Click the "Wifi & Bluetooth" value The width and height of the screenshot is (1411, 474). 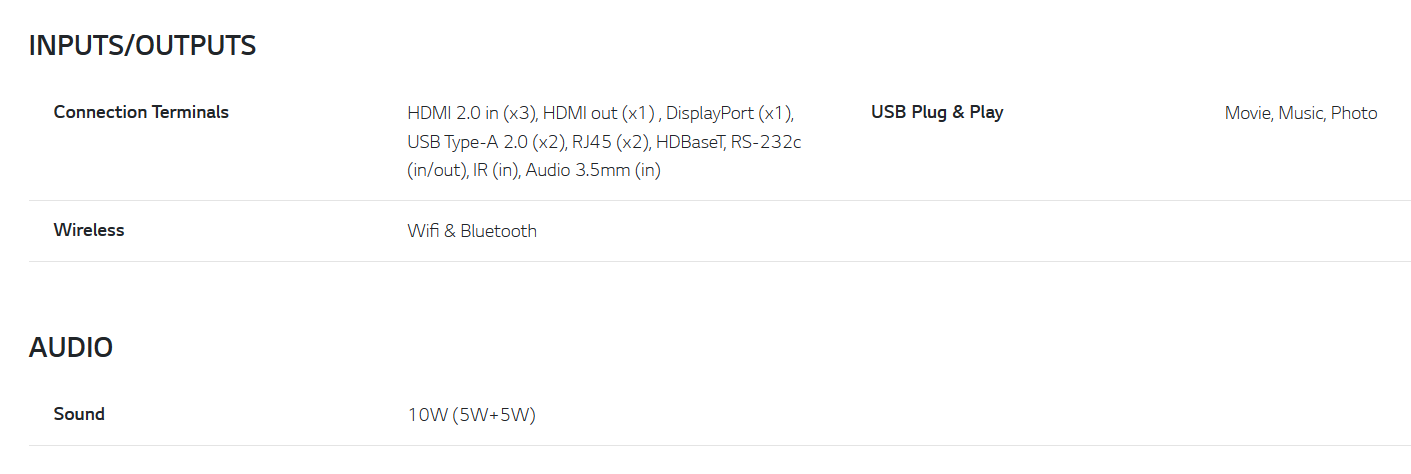(472, 231)
